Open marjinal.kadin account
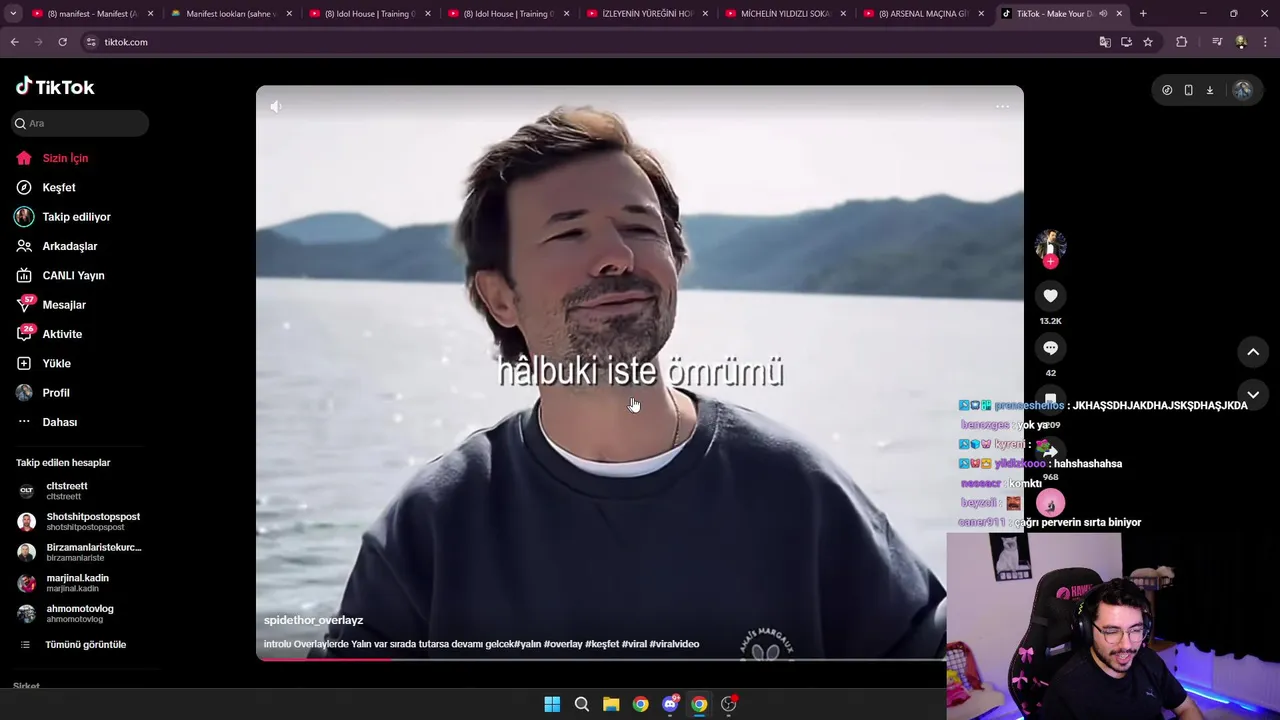 pyautogui.click(x=80, y=583)
